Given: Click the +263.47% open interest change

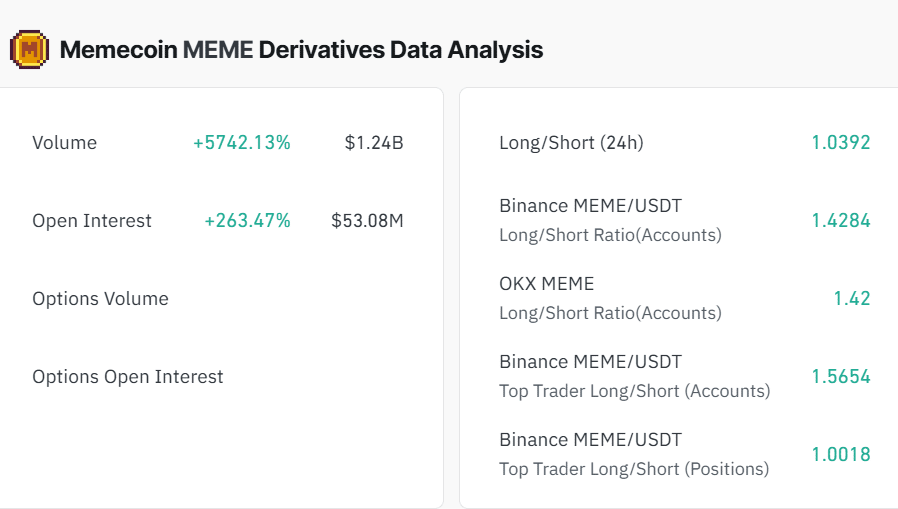Looking at the screenshot, I should click(247, 221).
